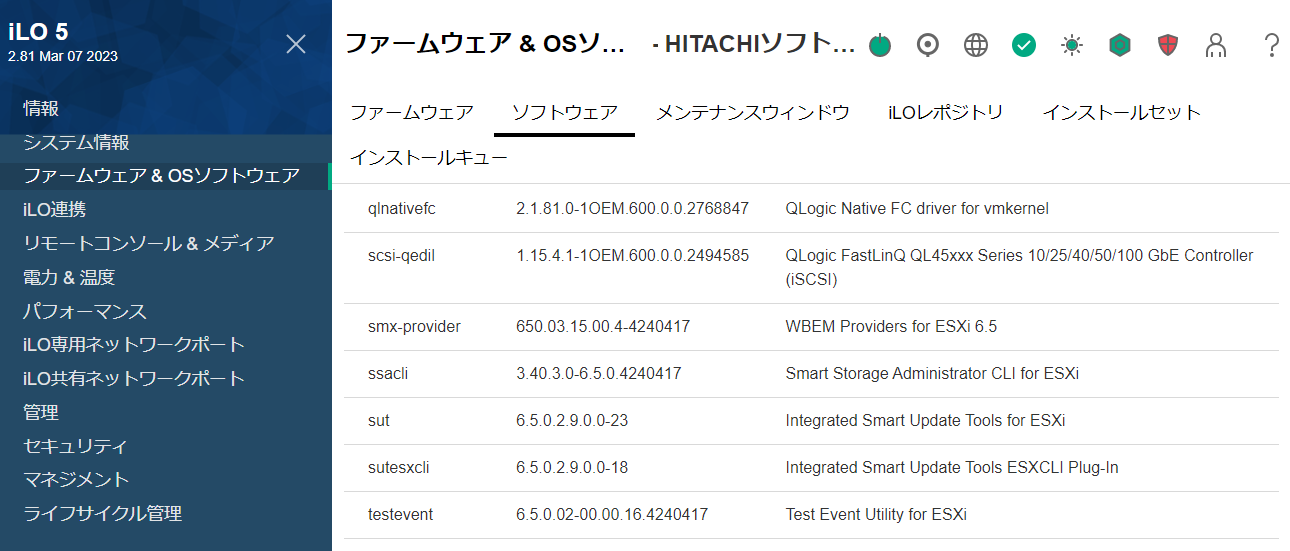Viewport: 1290px width, 551px height.
Task: Click version 6.5.0.2.9.0.0-18
Action: click(x=572, y=467)
